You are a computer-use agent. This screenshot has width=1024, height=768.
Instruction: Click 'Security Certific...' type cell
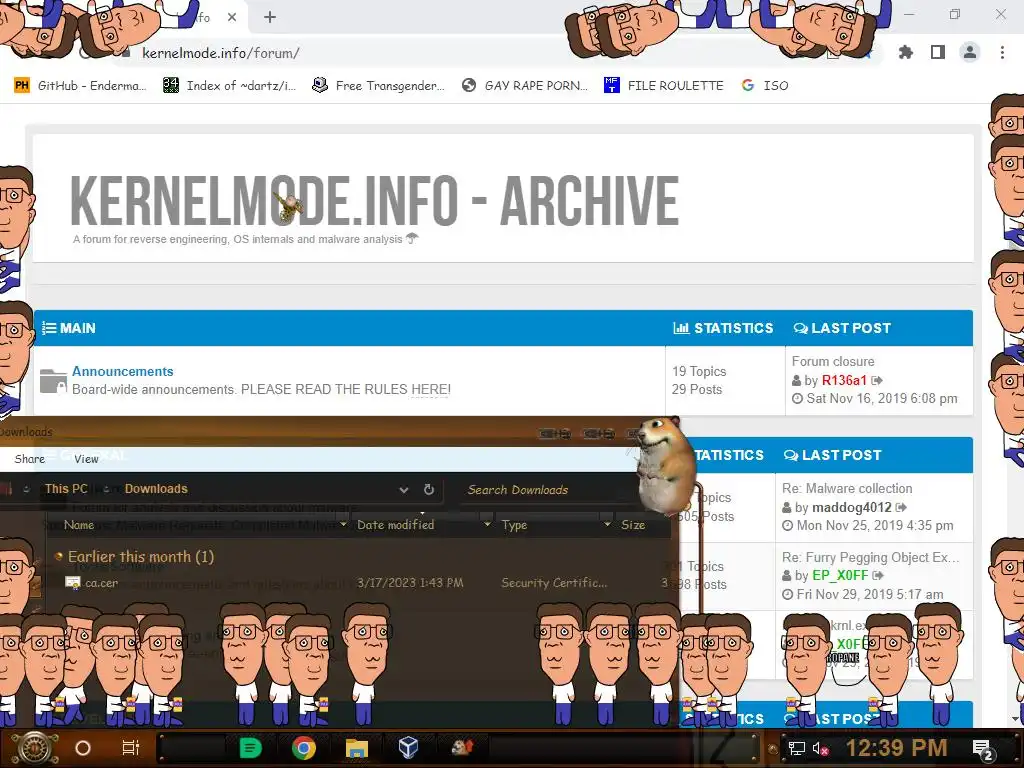[x=554, y=583]
